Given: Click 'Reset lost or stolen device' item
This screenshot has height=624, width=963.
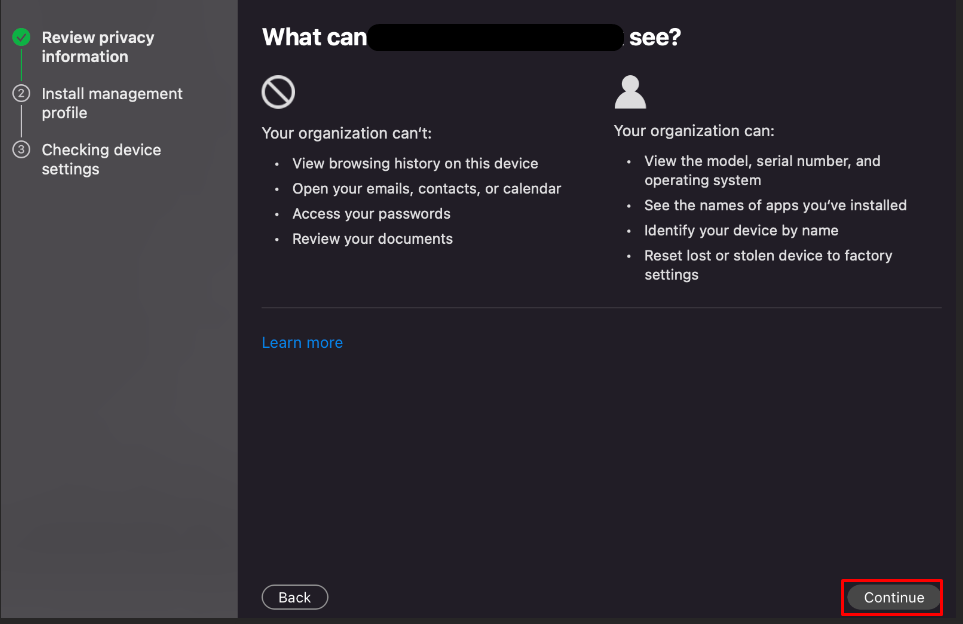Looking at the screenshot, I should pos(768,265).
